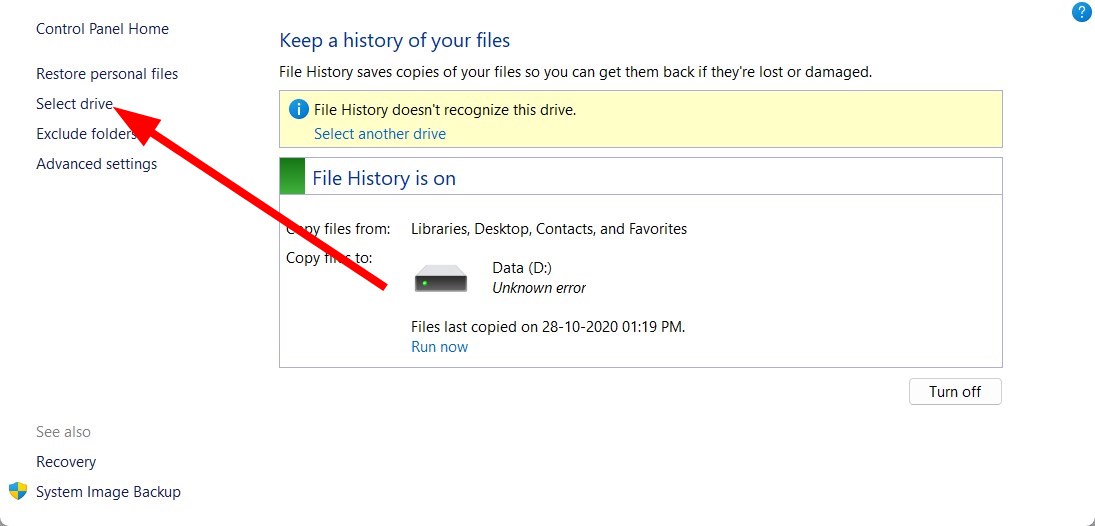This screenshot has height=526, width=1095.
Task: Open Control Panel Home
Action: tap(103, 29)
